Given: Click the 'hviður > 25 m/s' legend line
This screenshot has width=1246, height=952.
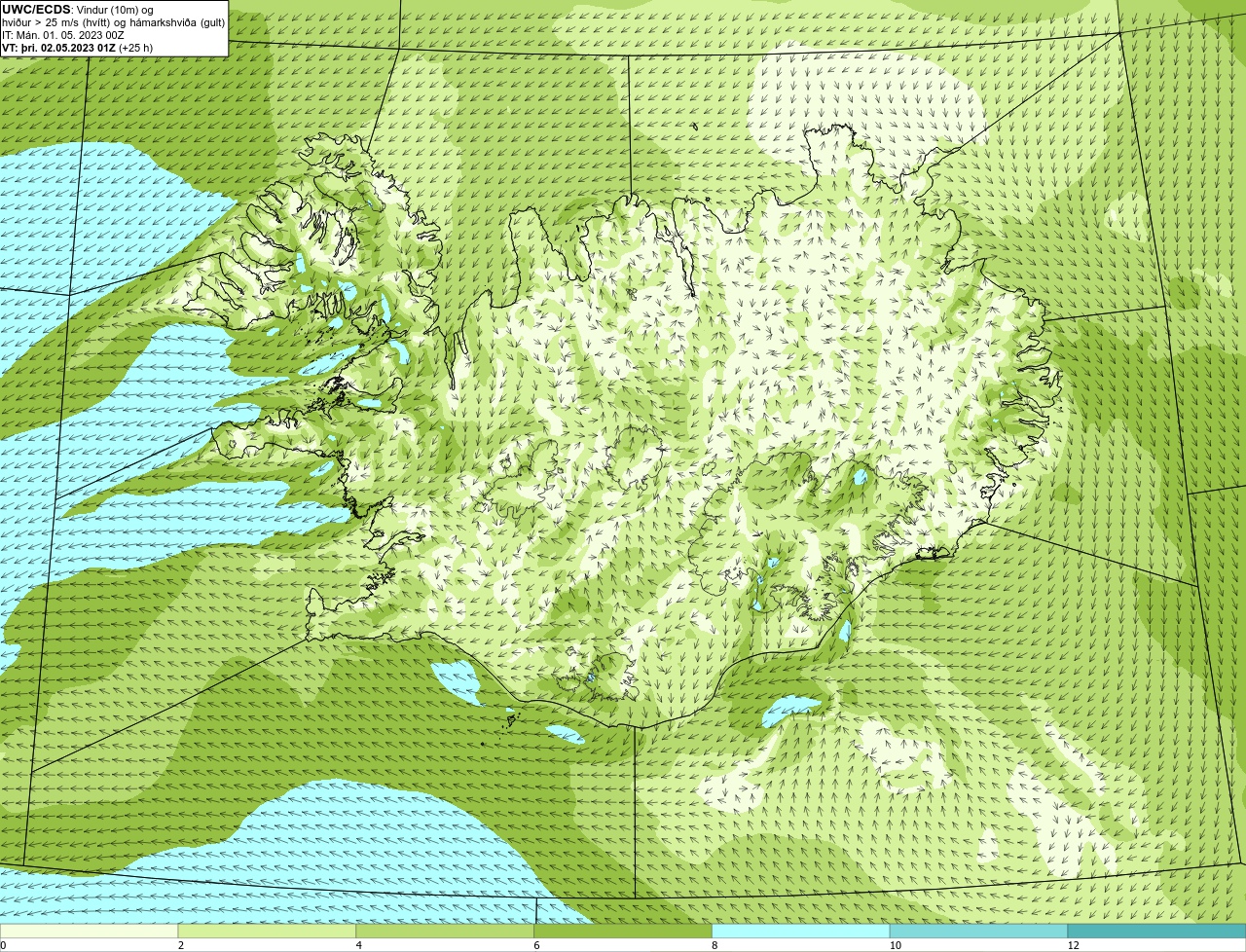Looking at the screenshot, I should pos(114,22).
